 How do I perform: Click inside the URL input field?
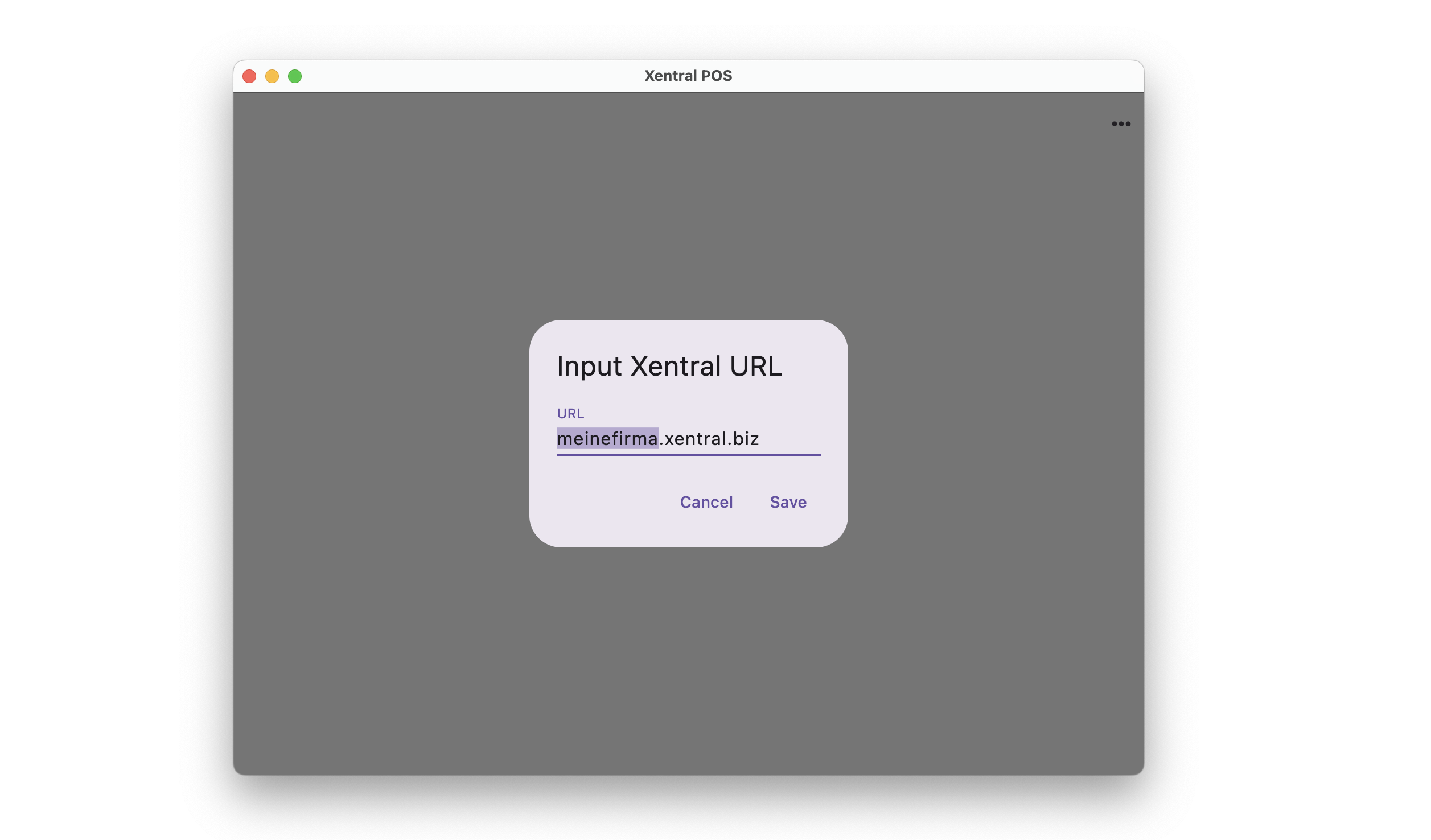(x=688, y=438)
